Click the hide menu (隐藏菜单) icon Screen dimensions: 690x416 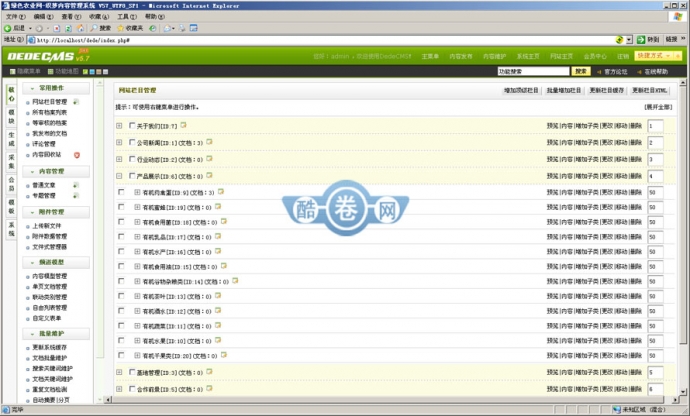[x=13, y=71]
